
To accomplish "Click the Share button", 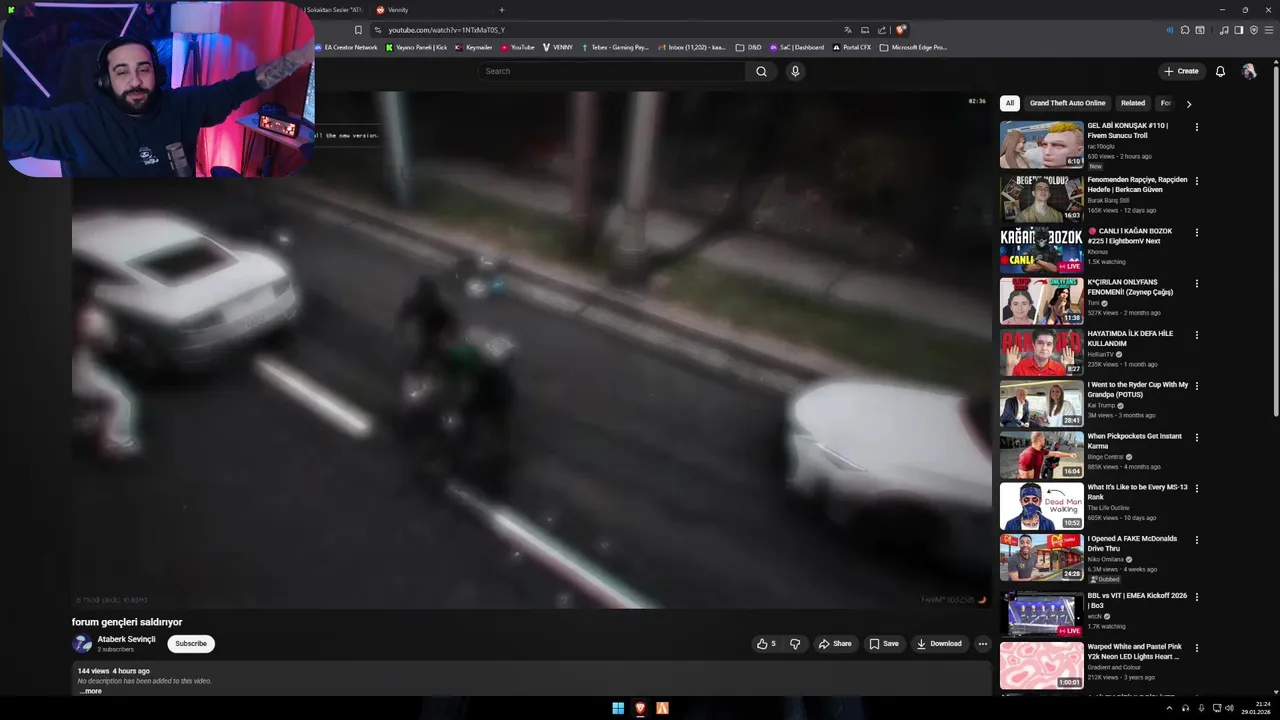I will click(835, 644).
